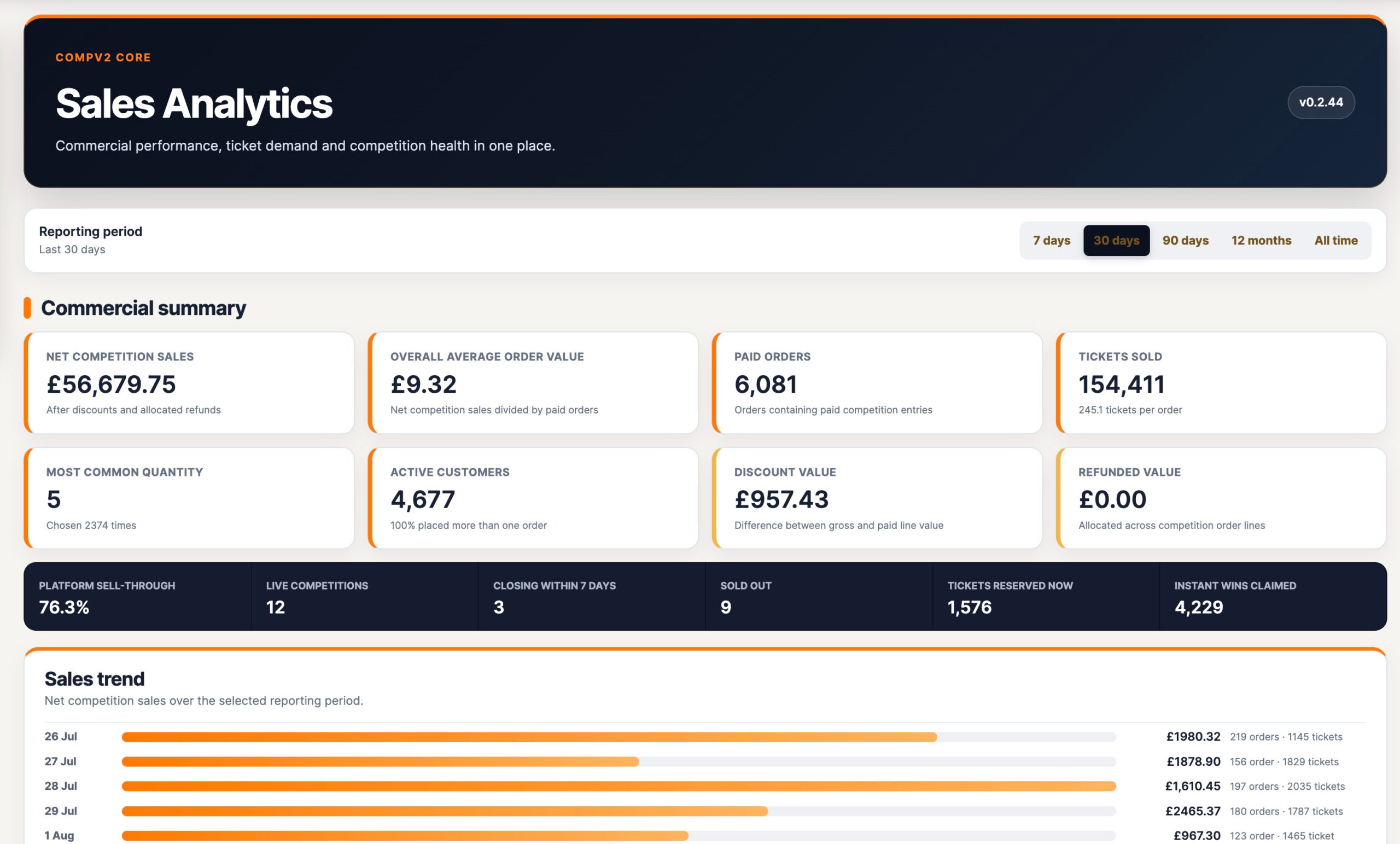The width and height of the screenshot is (1400, 844).
Task: Open the Most Common Quantity card
Action: click(189, 498)
